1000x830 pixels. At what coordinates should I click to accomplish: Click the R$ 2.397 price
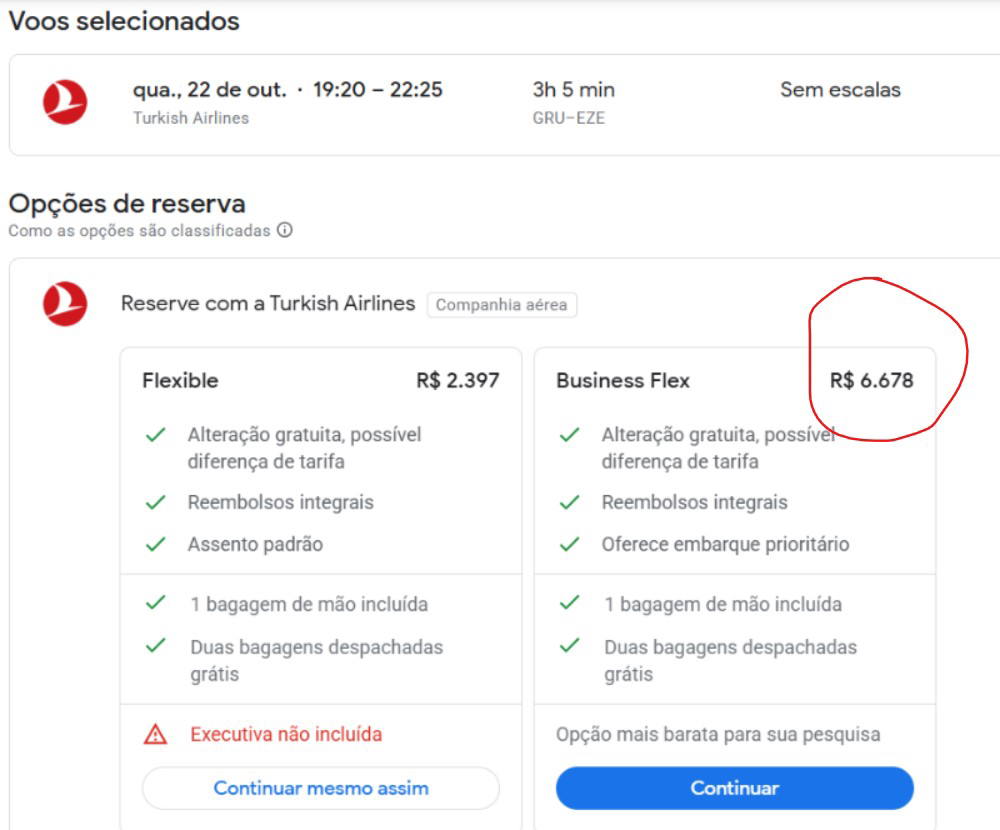tap(458, 381)
